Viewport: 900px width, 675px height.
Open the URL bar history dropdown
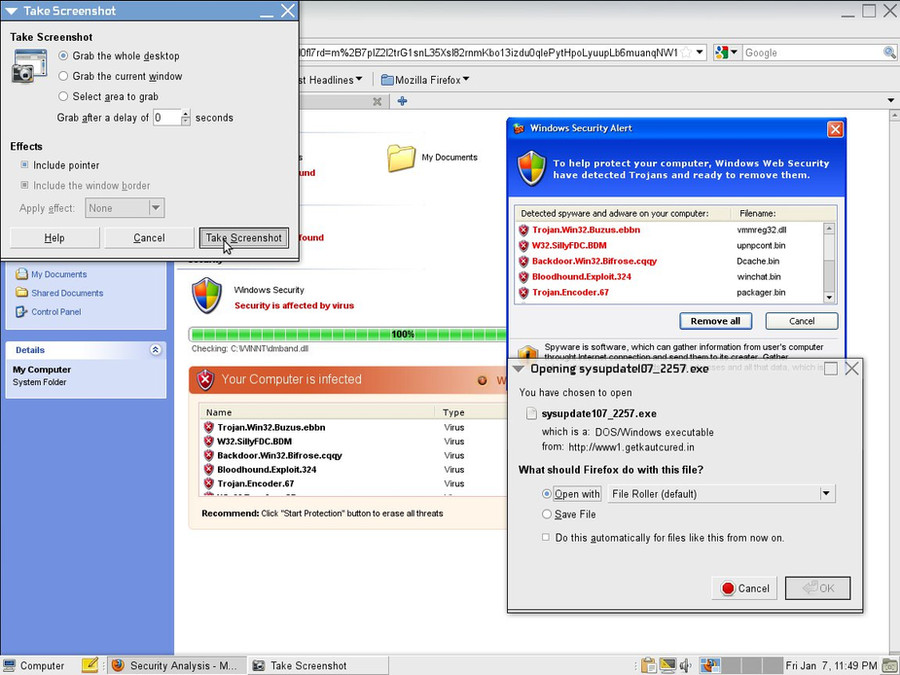tap(700, 52)
